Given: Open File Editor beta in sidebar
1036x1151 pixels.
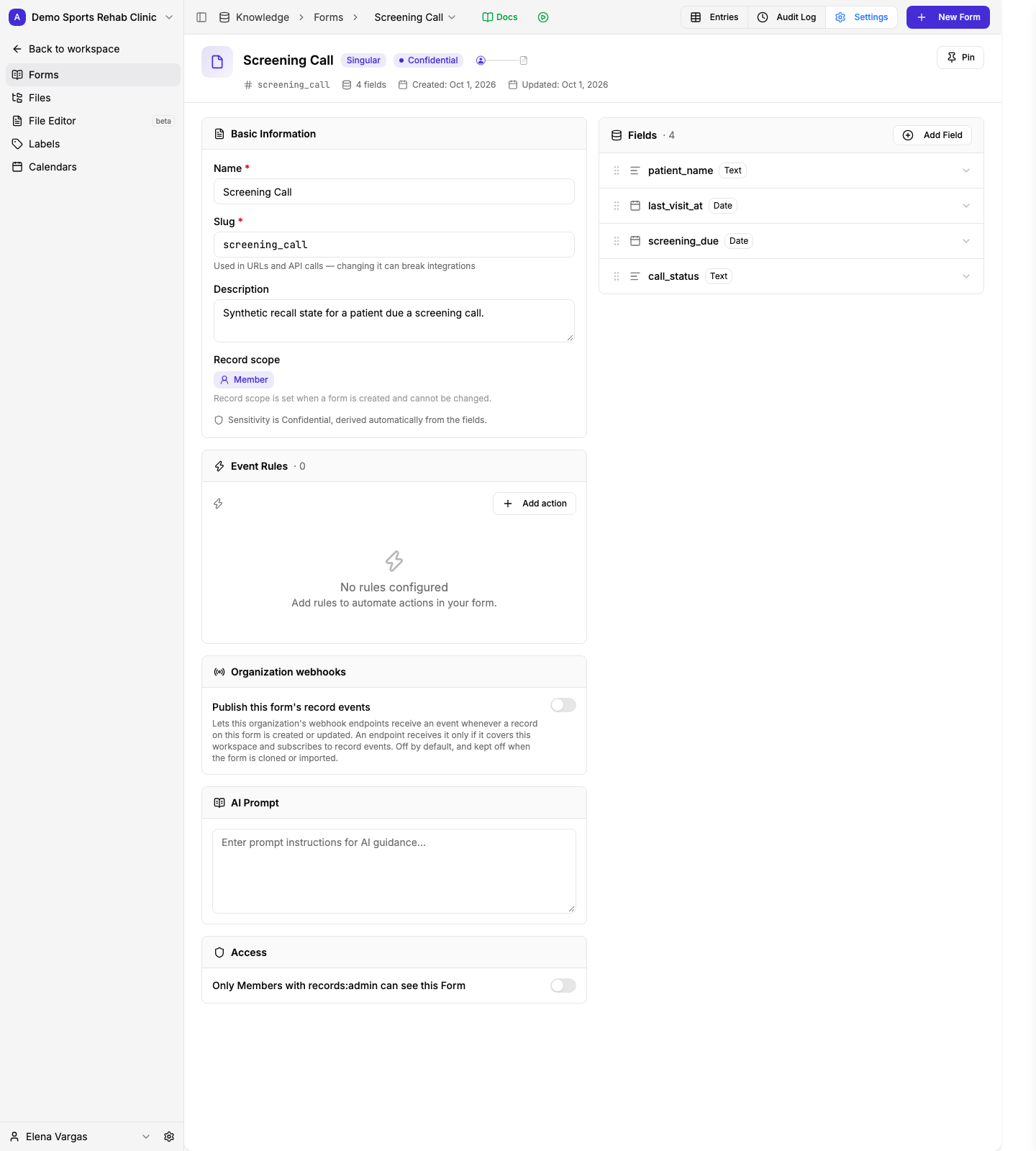Looking at the screenshot, I should tap(93, 121).
